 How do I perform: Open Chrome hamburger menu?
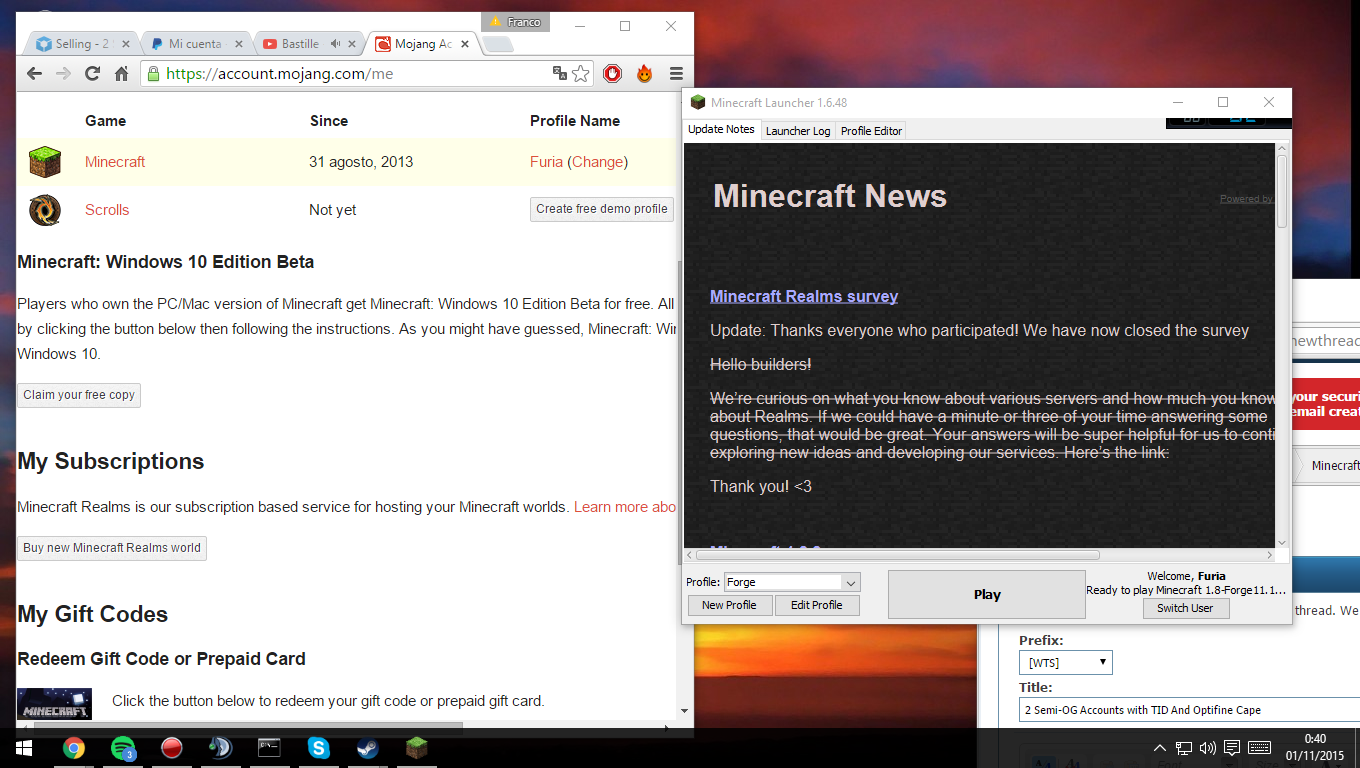(676, 73)
